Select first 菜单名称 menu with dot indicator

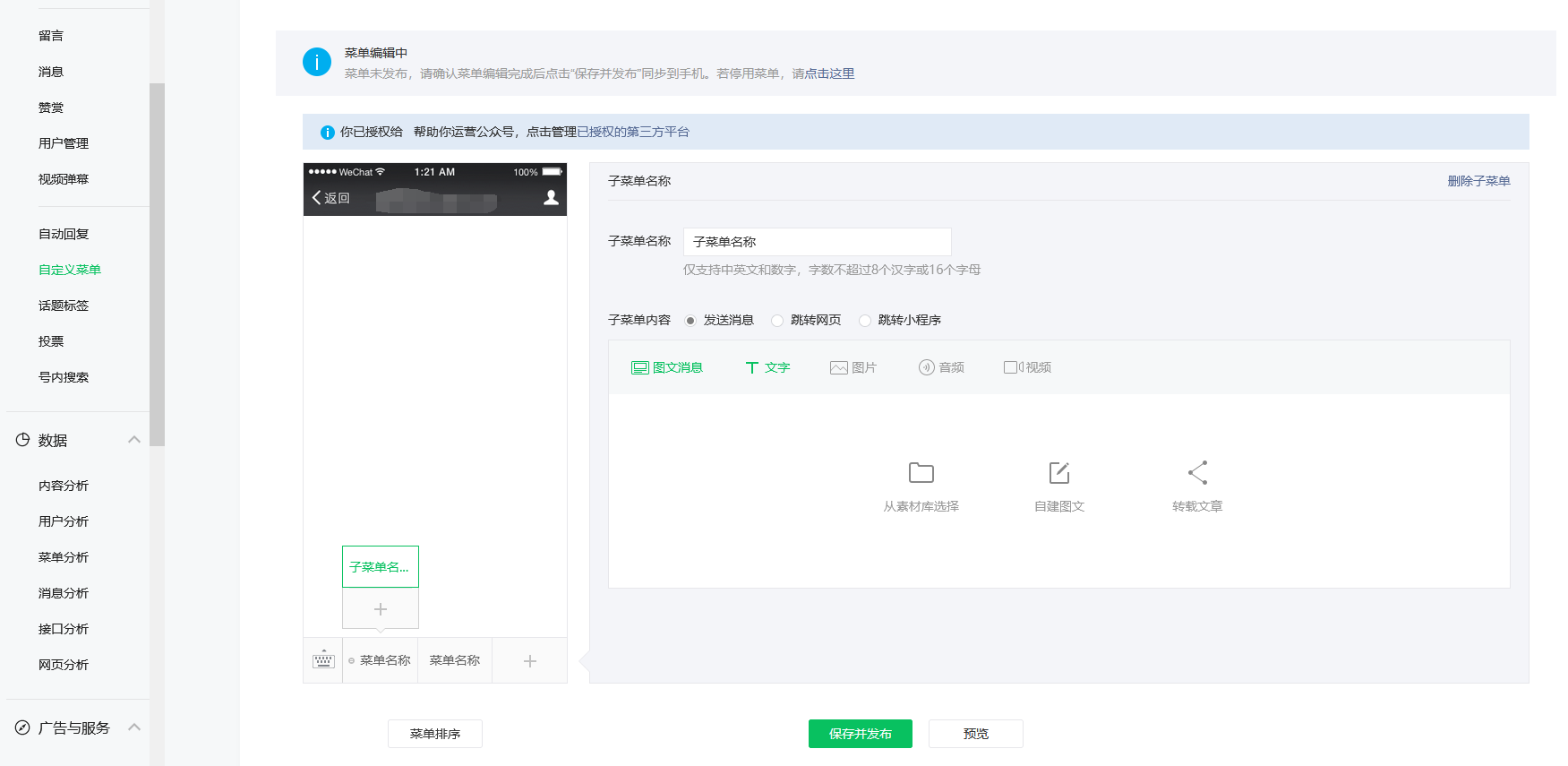(381, 661)
